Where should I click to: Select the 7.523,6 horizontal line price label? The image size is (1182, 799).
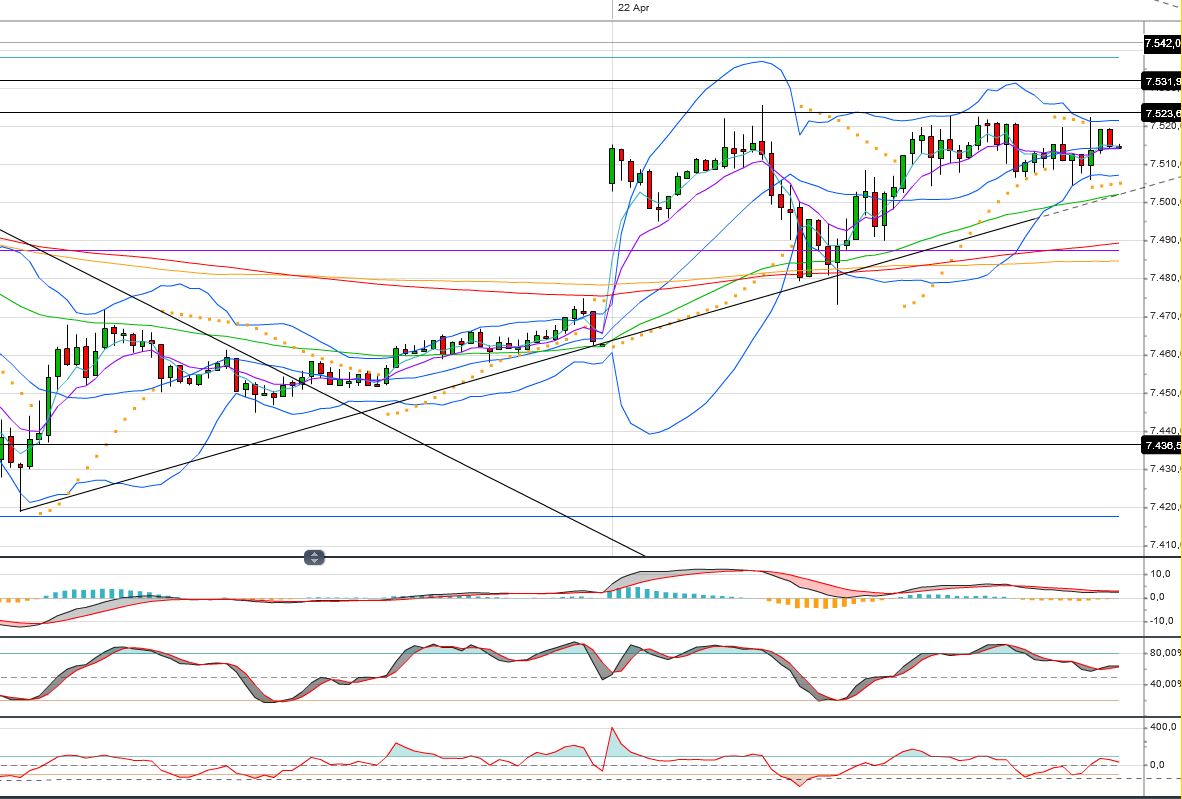(1162, 113)
